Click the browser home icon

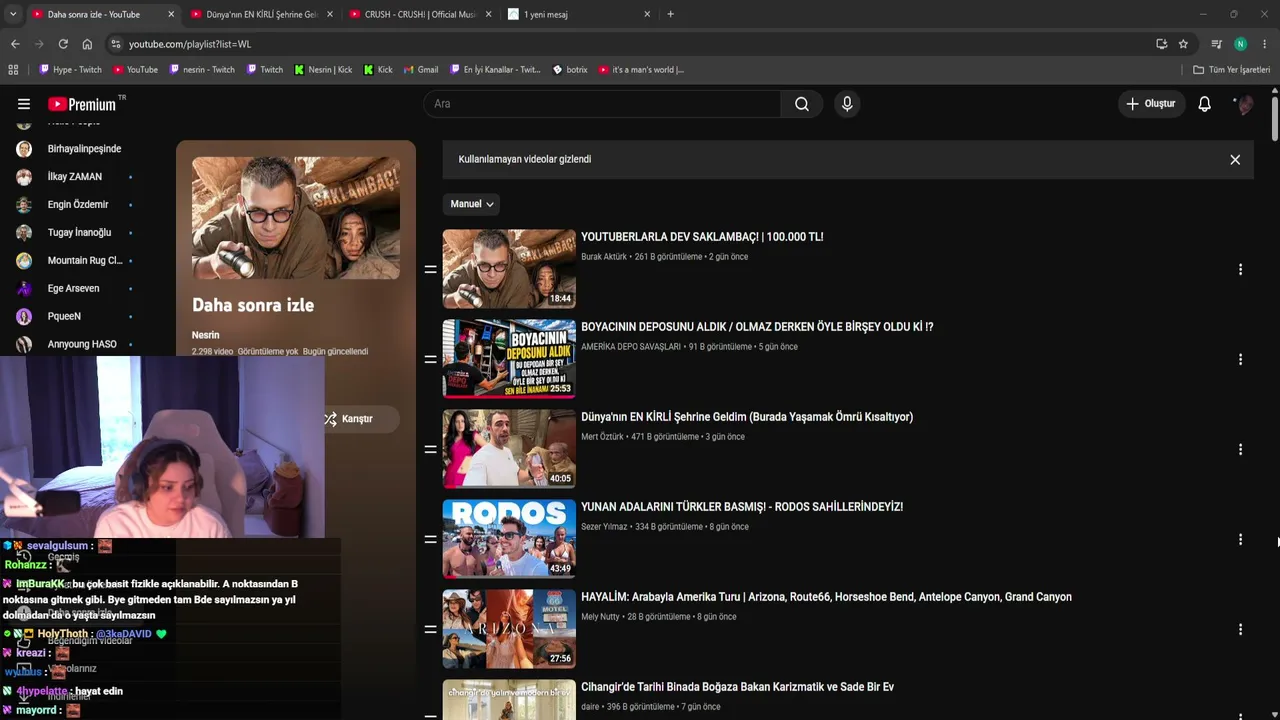tap(87, 44)
